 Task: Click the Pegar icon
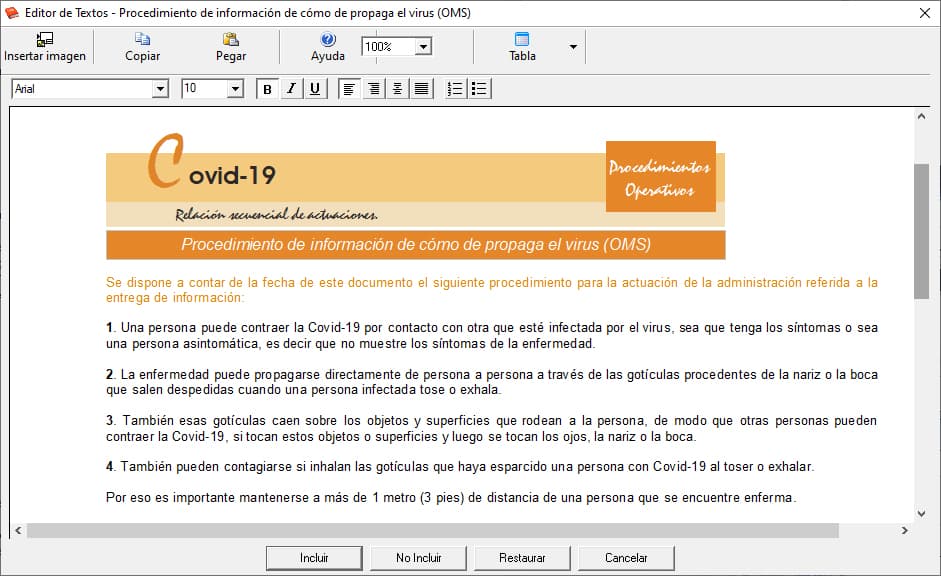pyautogui.click(x=230, y=39)
